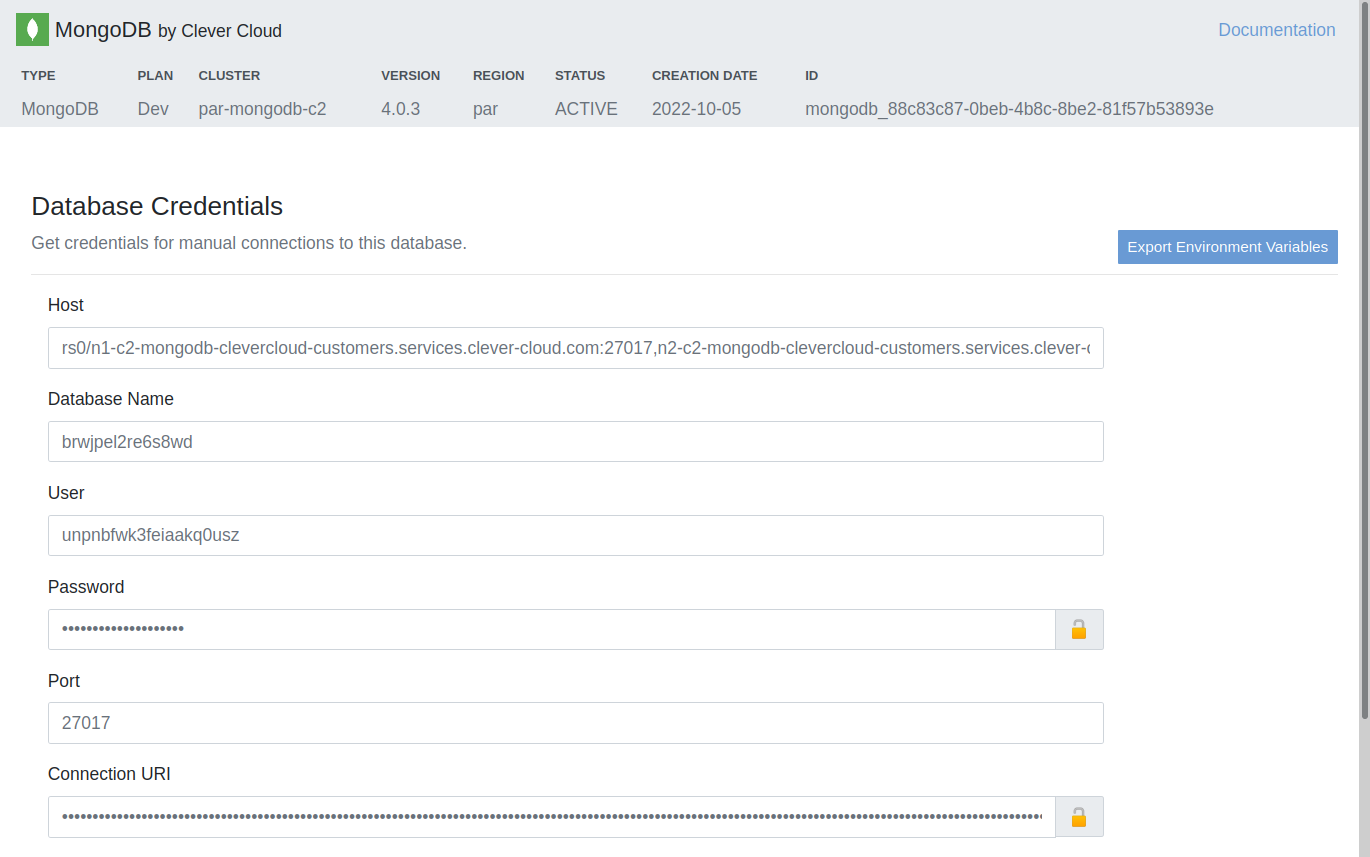Click the PLAN column header
This screenshot has height=857, width=1370.
coord(155,75)
